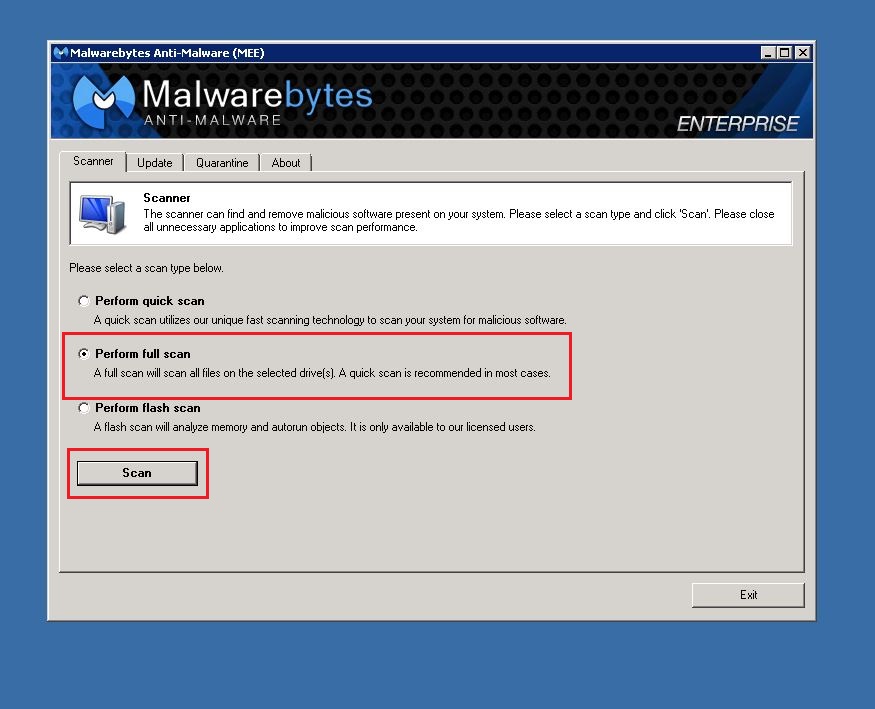Select the Perform flash scan radio button
875x709 pixels.
tap(84, 408)
